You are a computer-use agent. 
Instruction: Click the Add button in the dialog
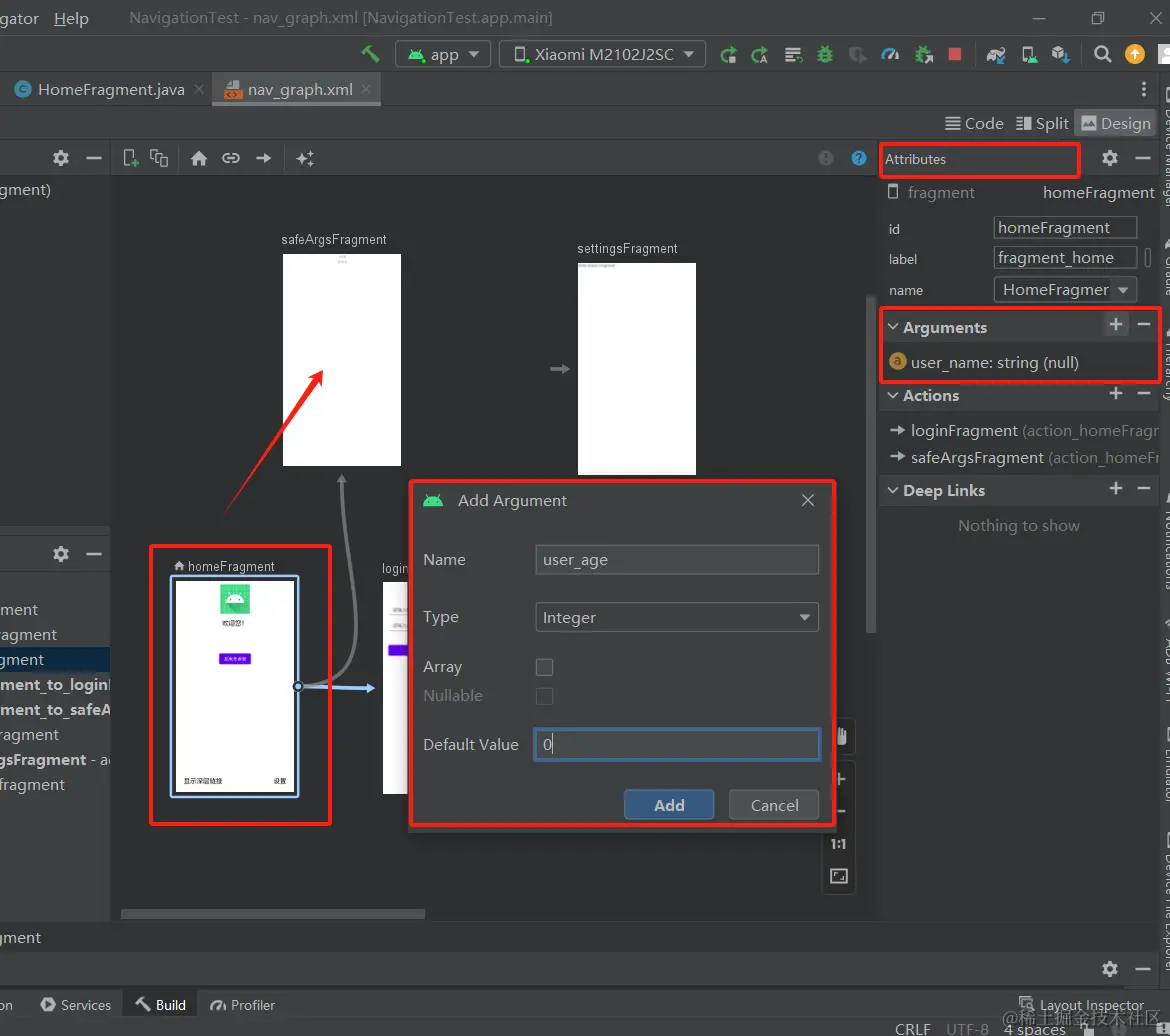pos(669,805)
